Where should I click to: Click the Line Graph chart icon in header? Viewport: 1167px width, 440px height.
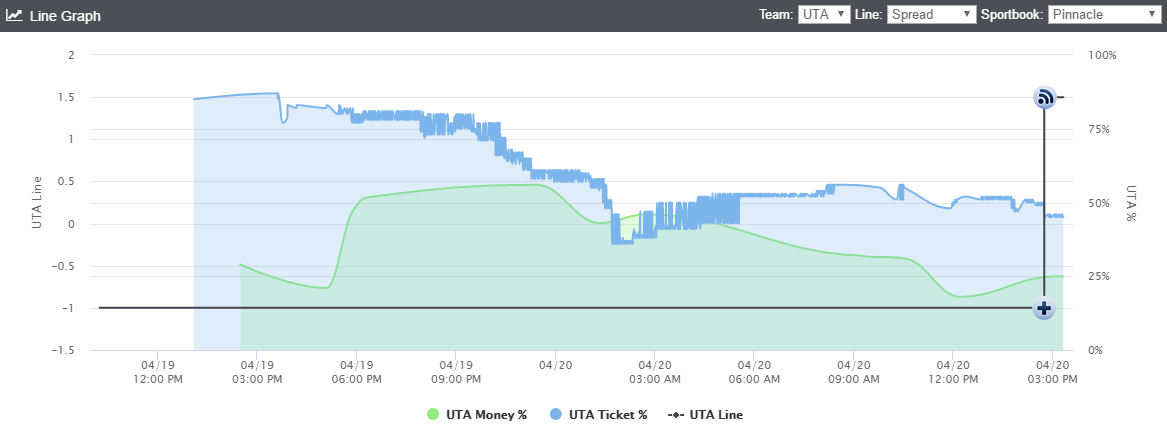click(14, 15)
